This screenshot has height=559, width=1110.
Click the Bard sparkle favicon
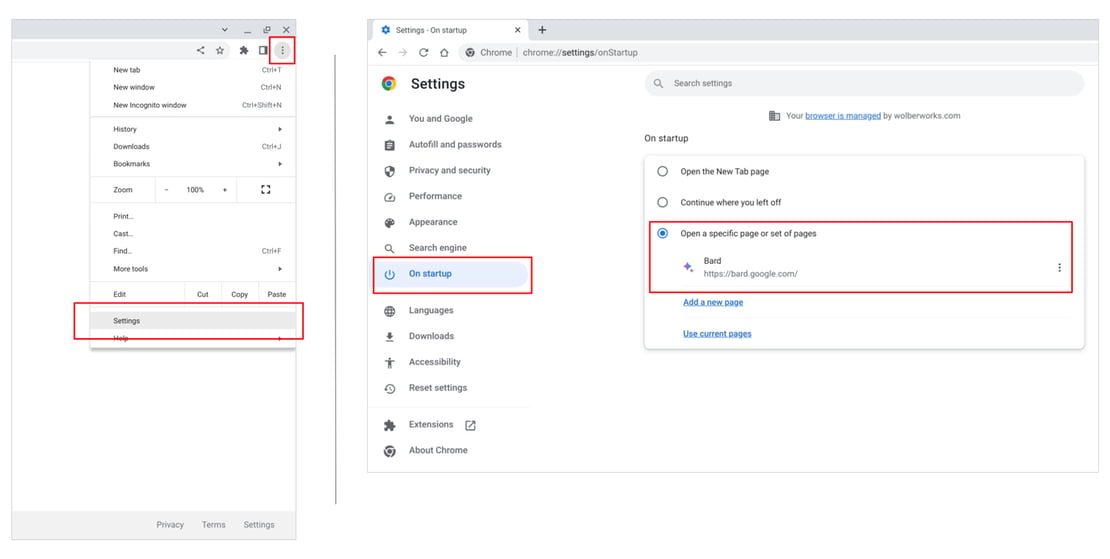pyautogui.click(x=688, y=267)
